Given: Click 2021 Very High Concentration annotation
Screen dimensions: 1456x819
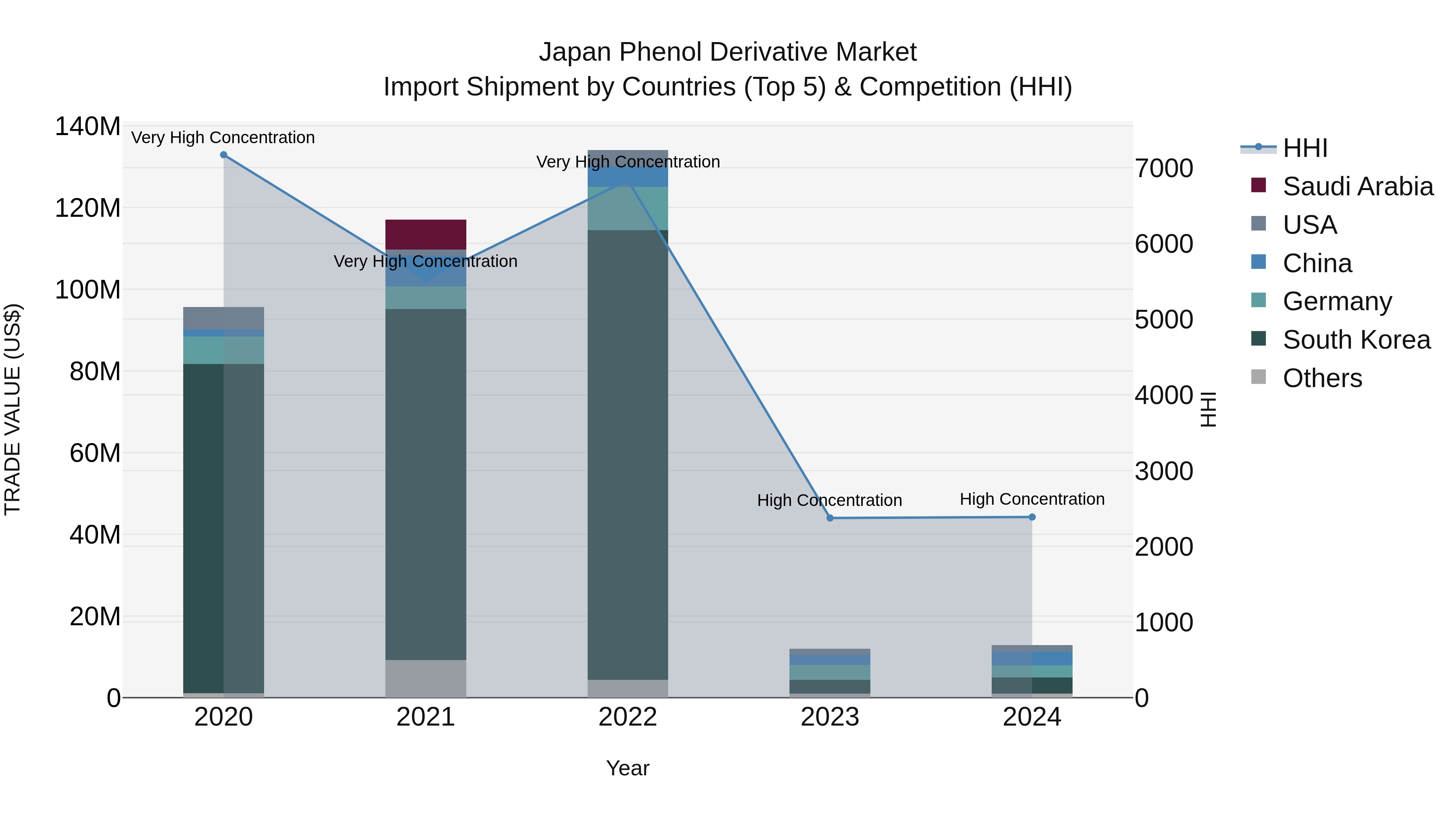Looking at the screenshot, I should pyautogui.click(x=425, y=261).
